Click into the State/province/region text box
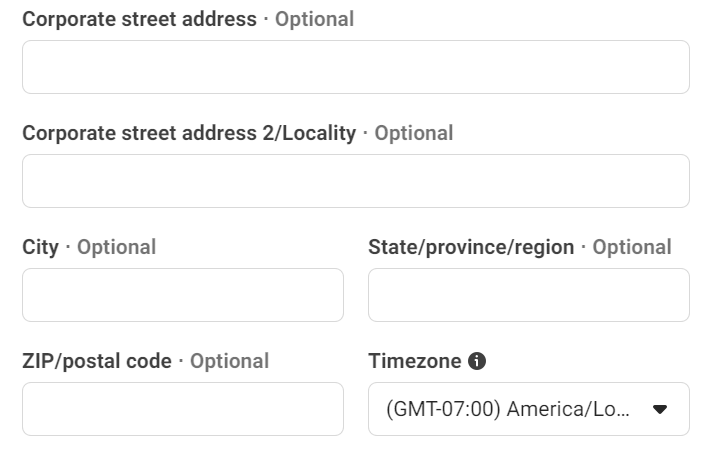713x451 pixels. [x=529, y=295]
